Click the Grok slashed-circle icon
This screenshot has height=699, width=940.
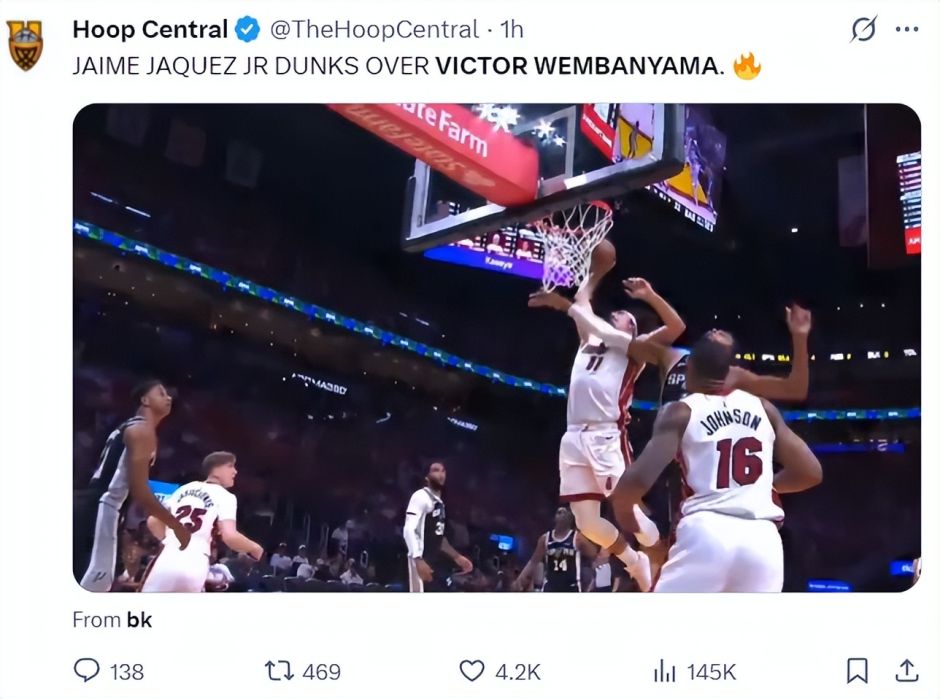[863, 31]
